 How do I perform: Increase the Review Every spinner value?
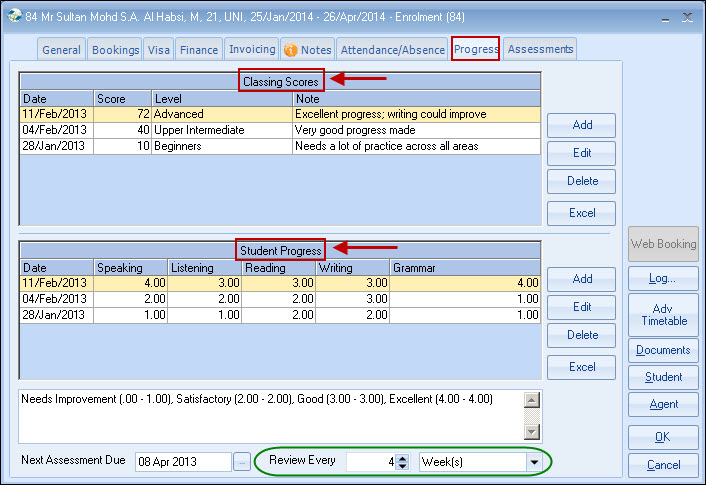point(402,458)
